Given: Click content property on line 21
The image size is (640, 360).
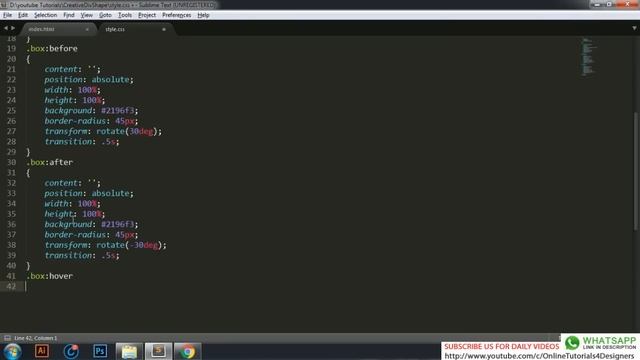Looking at the screenshot, I should (61, 69).
